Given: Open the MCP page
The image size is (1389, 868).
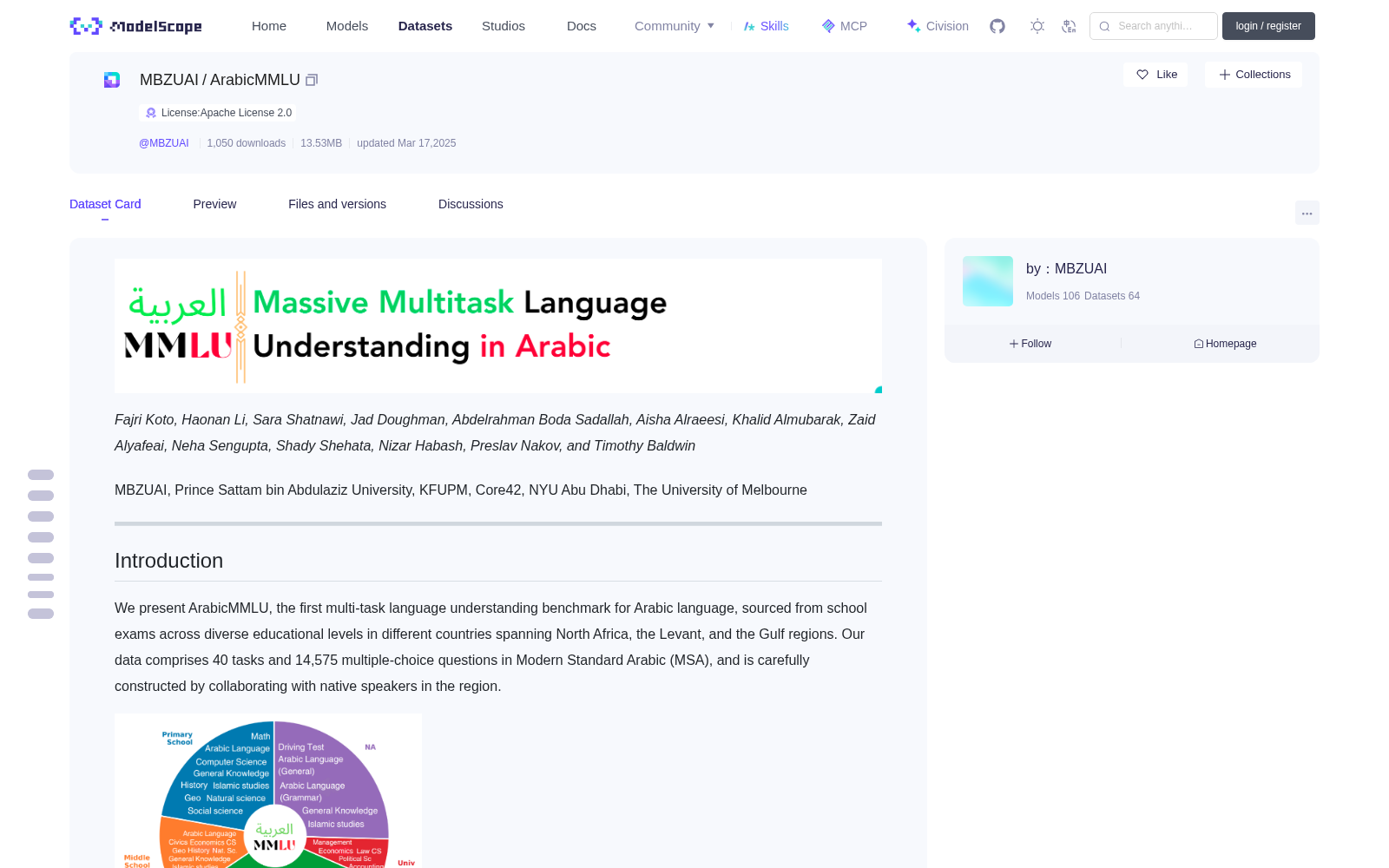Looking at the screenshot, I should tap(845, 26).
